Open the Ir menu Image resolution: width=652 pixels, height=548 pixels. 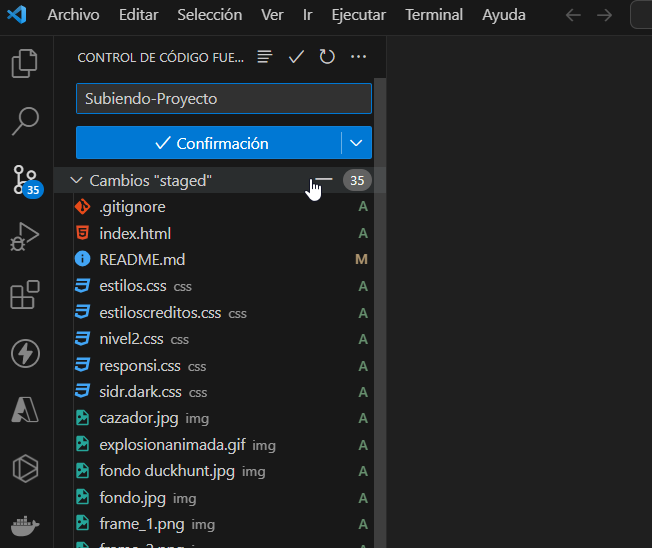307,15
